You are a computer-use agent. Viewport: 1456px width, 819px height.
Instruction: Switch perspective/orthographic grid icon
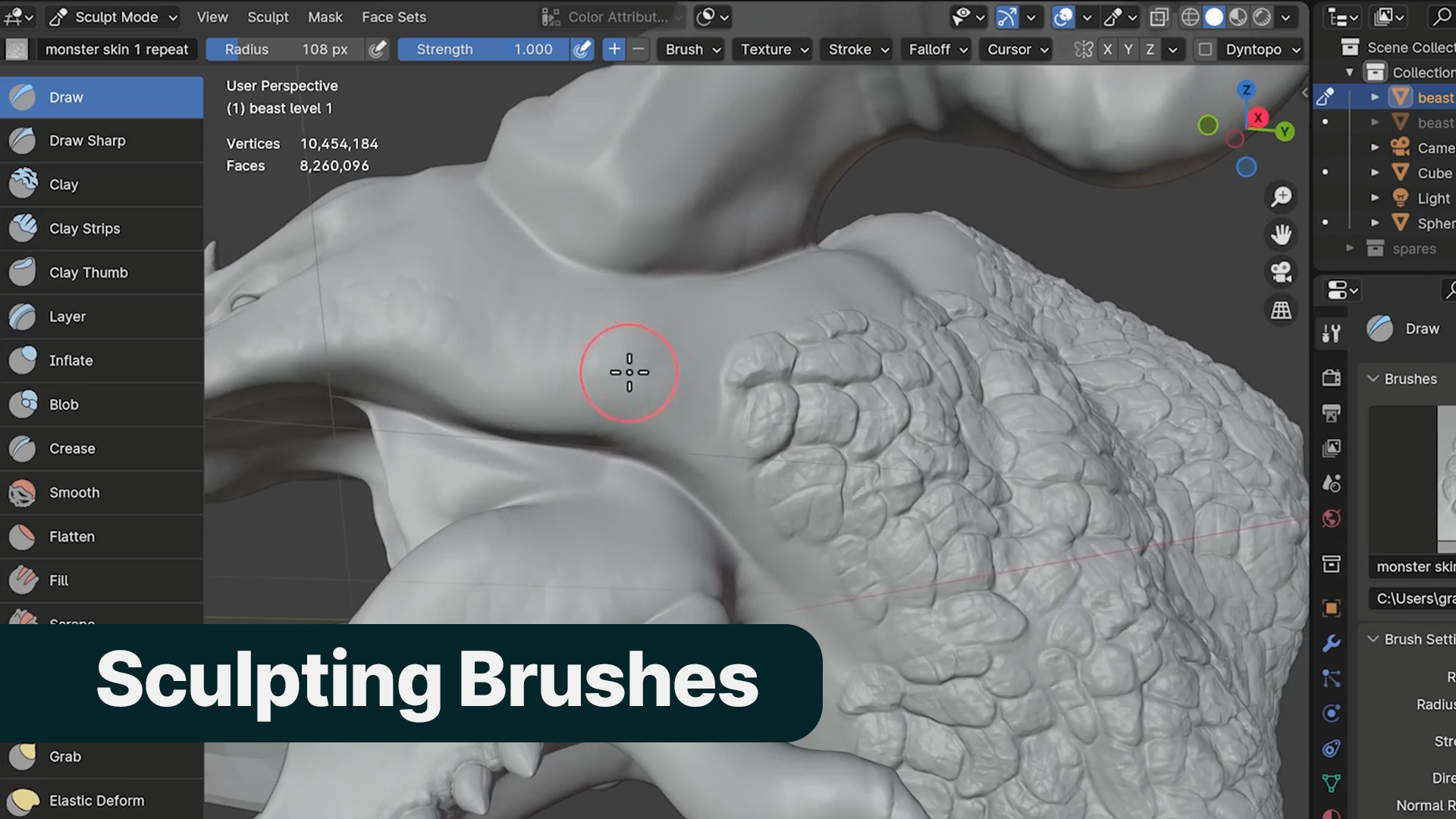pos(1282,310)
